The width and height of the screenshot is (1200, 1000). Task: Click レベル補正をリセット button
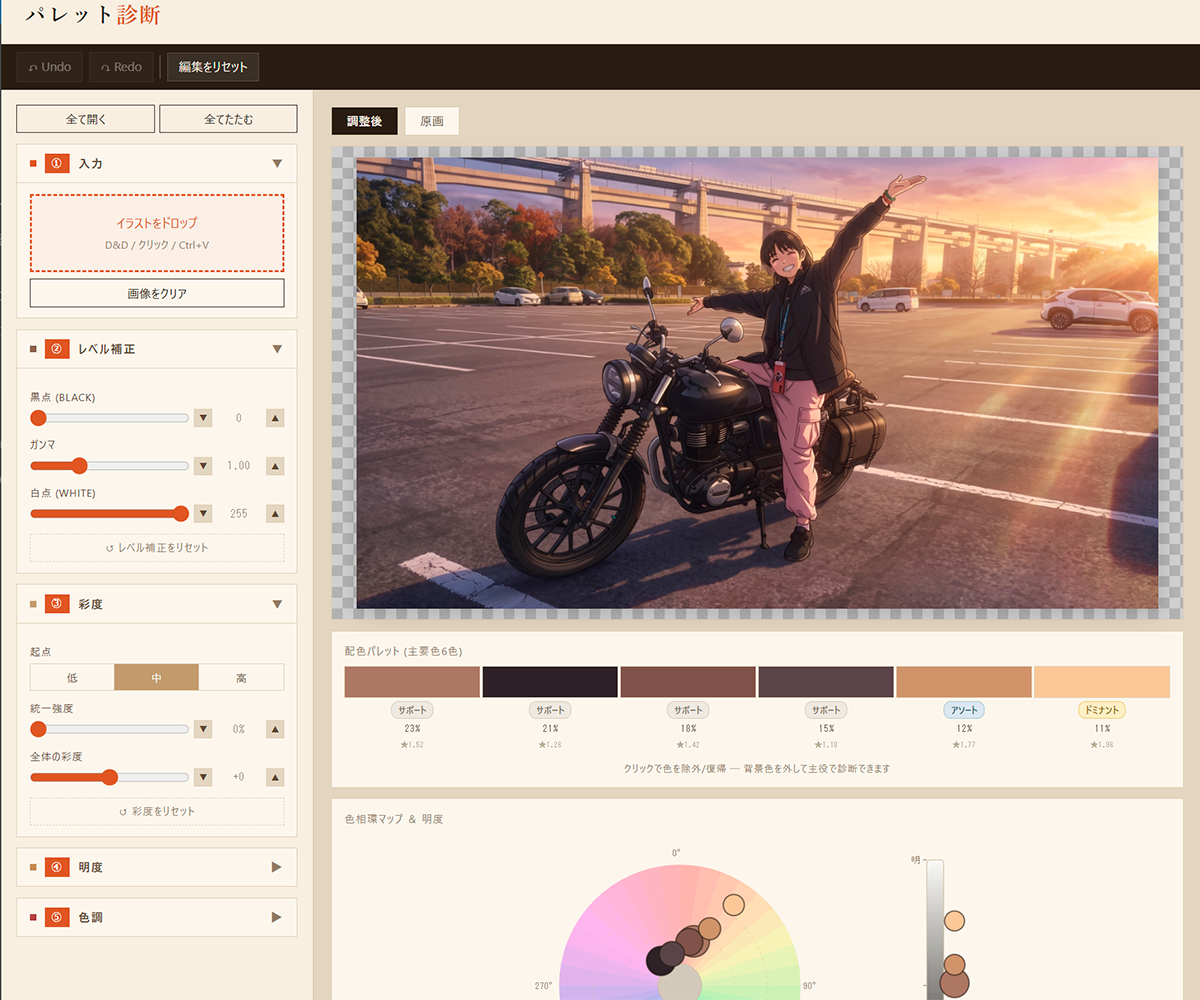coord(157,548)
